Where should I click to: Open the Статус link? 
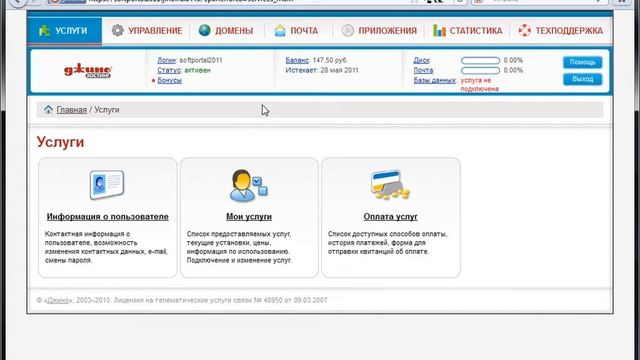(169, 70)
